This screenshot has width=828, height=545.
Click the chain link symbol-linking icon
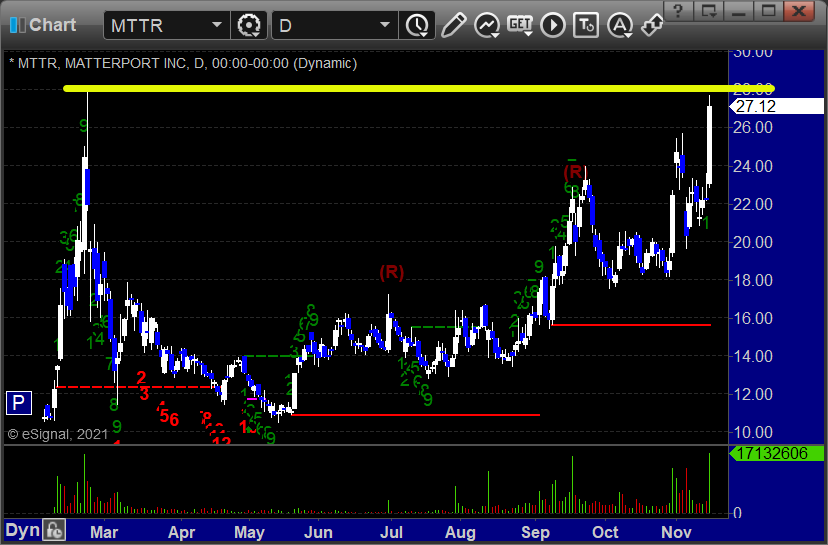click(x=652, y=25)
